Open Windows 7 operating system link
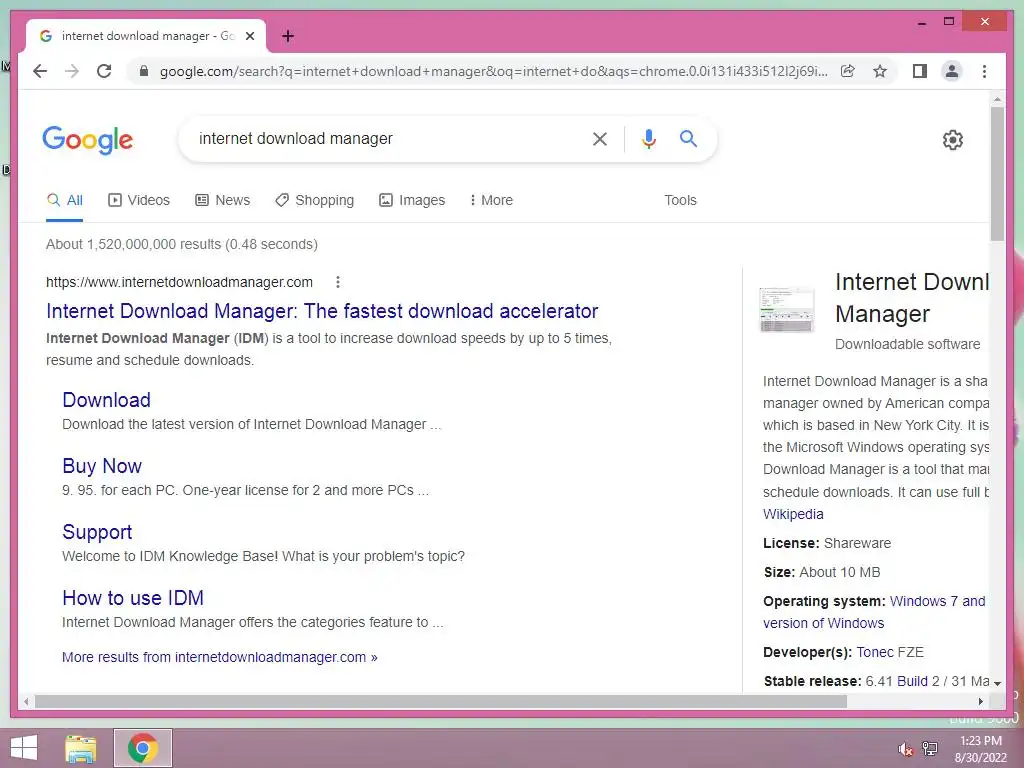The width and height of the screenshot is (1024, 768). (x=937, y=601)
